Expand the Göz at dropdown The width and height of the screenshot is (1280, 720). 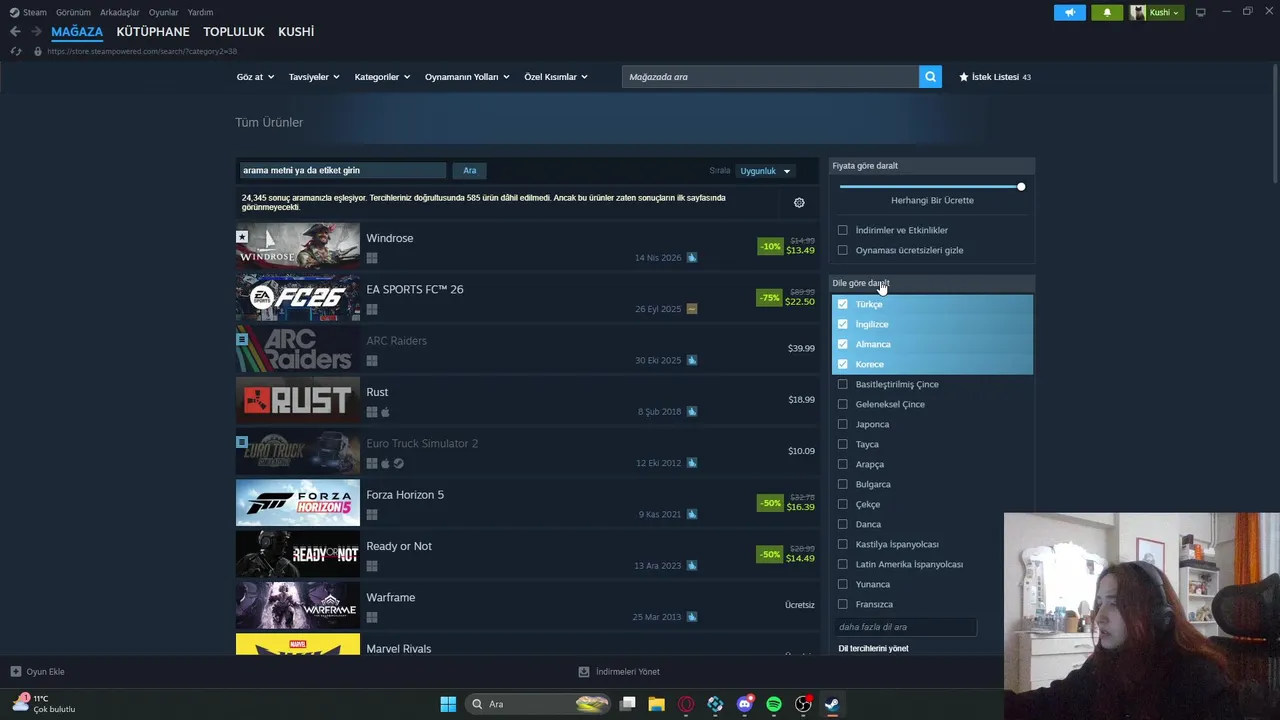coord(255,77)
